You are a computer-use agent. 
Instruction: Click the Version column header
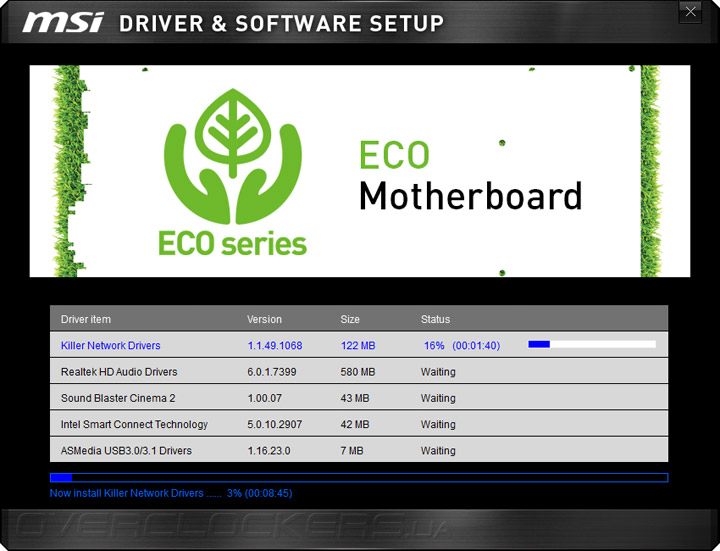pos(264,319)
